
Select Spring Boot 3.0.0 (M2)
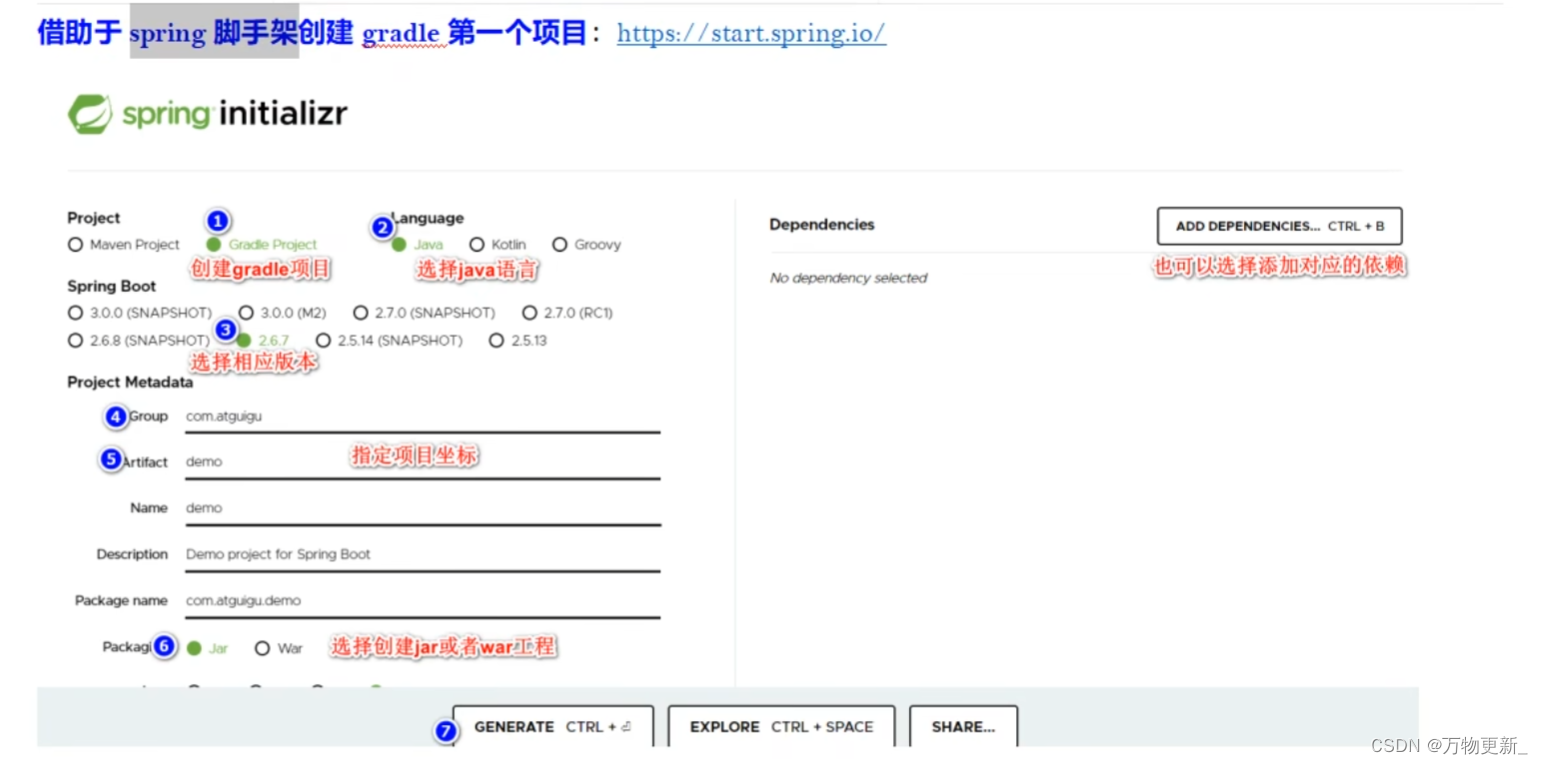(246, 312)
